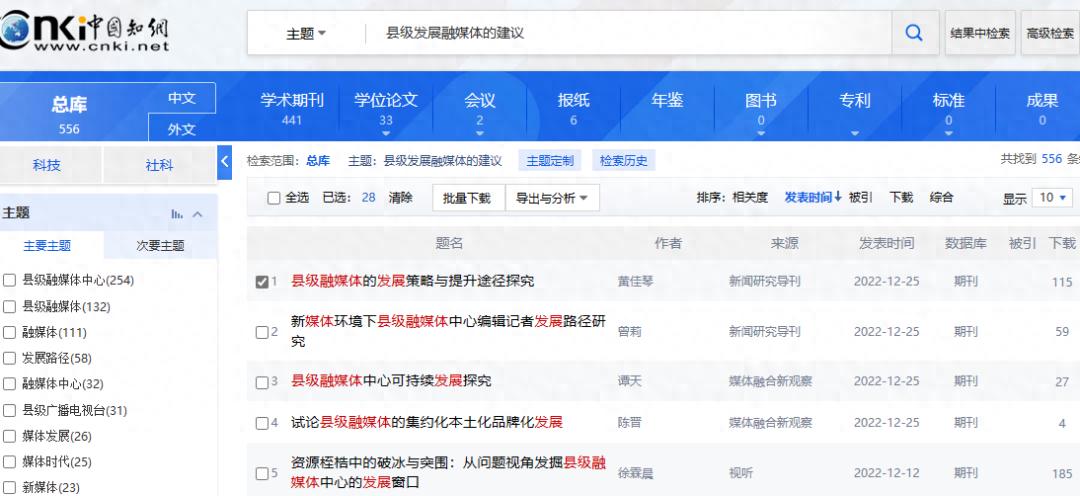Open the topic chart visualization icon
The image size is (1080, 496).
(x=177, y=213)
